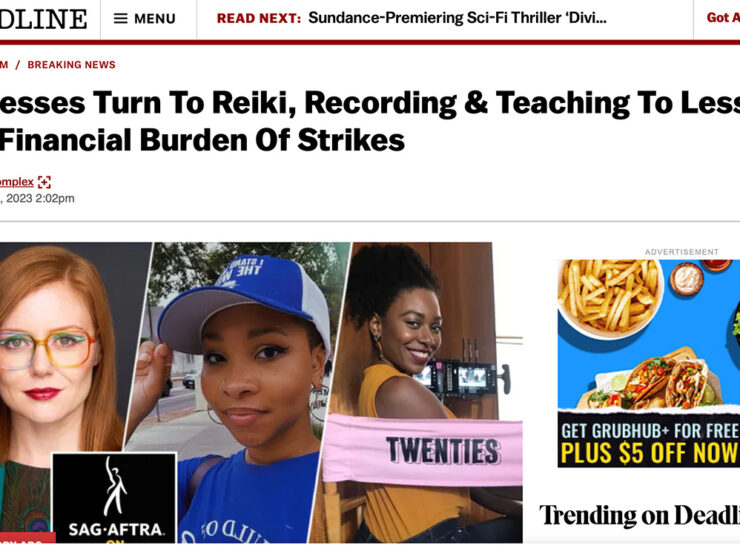Click the READ NEXT label
This screenshot has height=560, width=740.
point(259,18)
